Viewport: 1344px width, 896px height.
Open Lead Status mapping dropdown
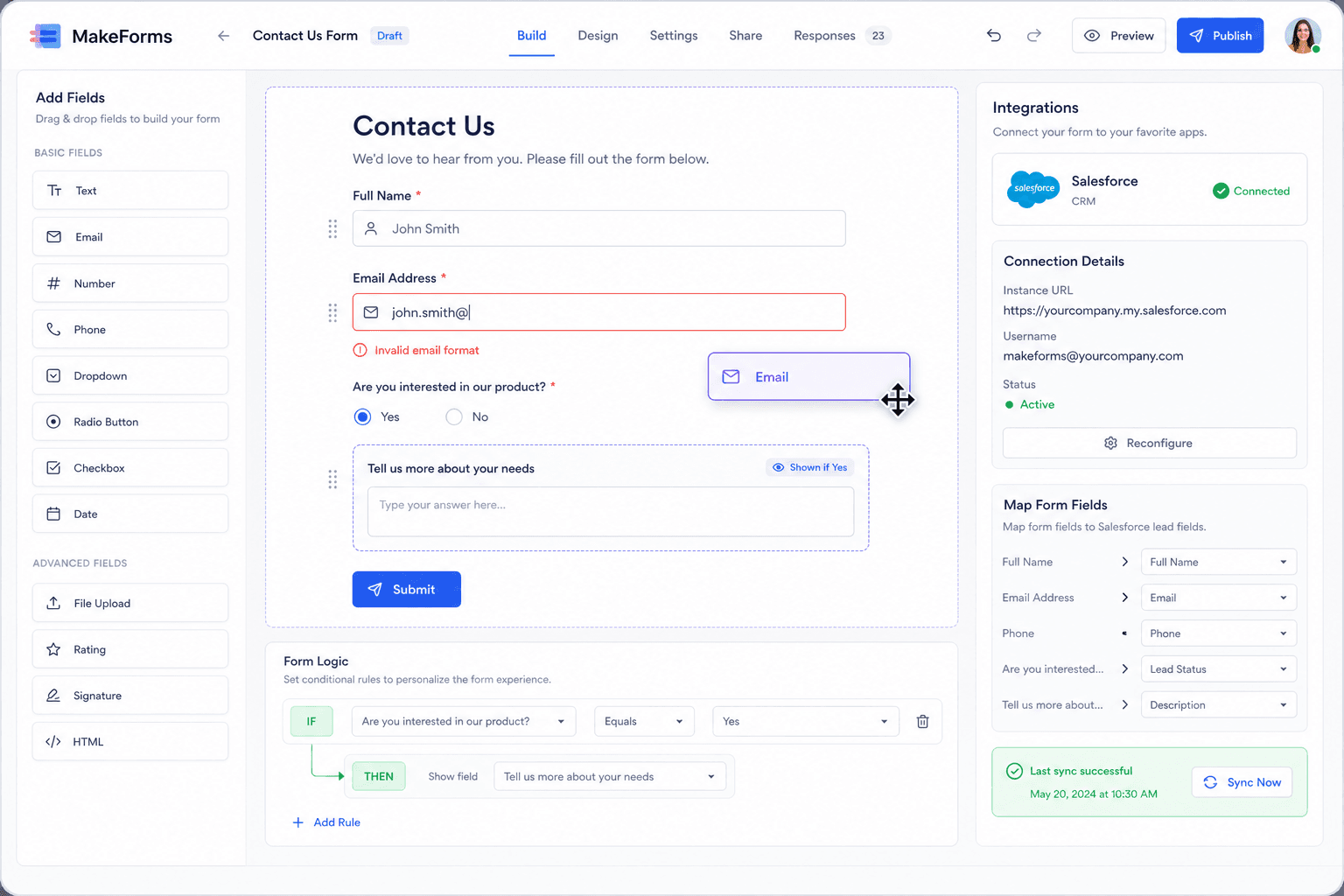(1219, 669)
